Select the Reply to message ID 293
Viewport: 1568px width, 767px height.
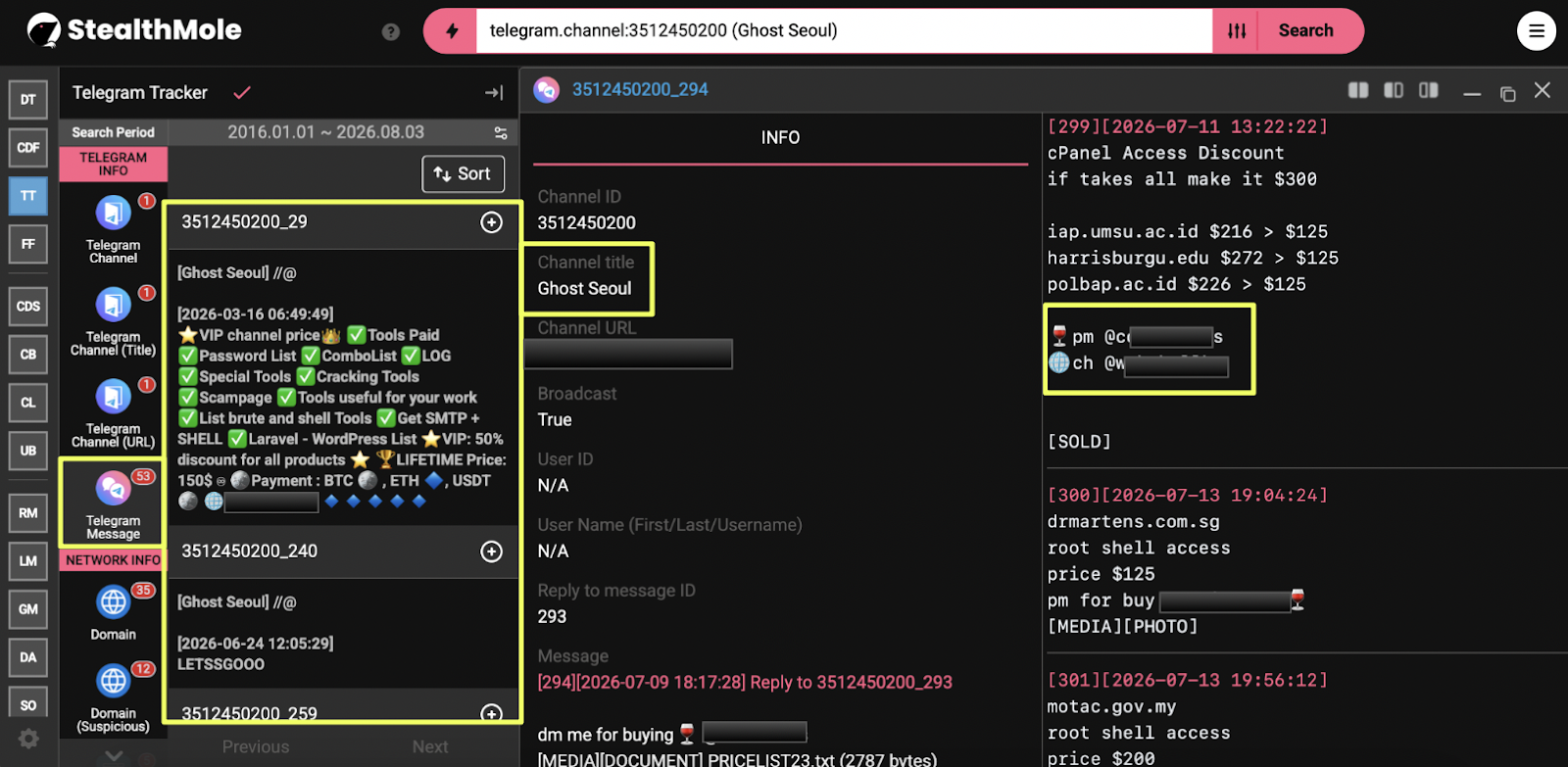pos(552,617)
